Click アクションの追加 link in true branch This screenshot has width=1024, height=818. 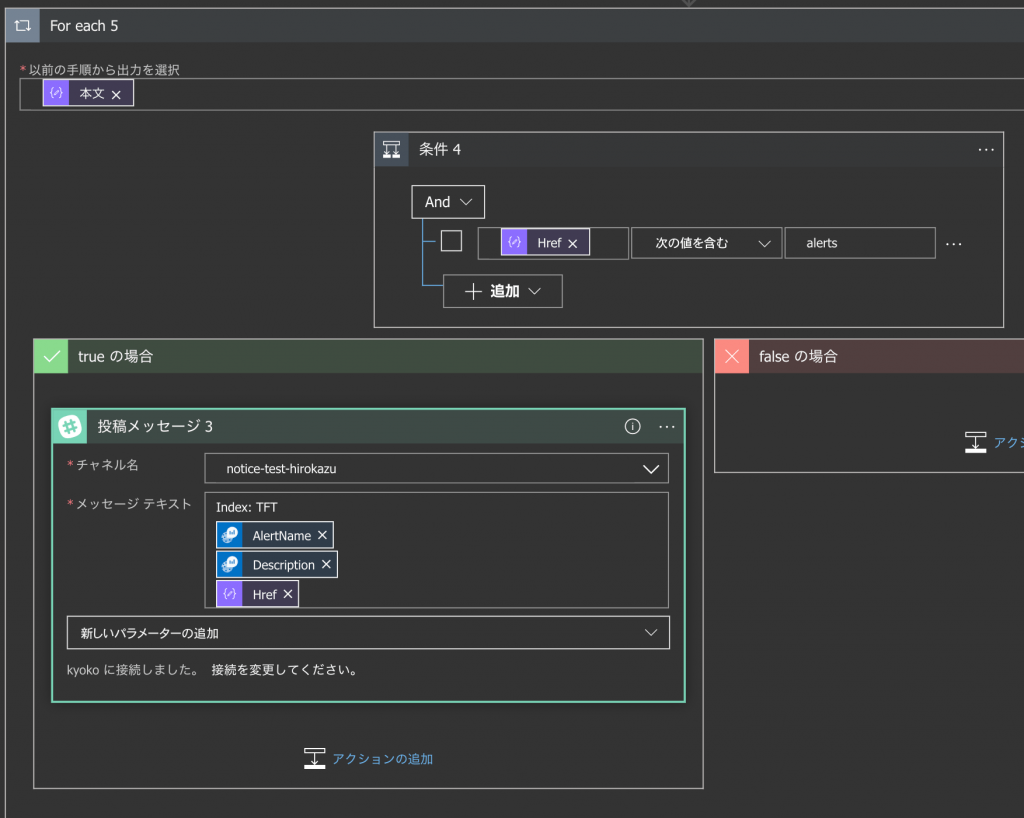tap(383, 759)
